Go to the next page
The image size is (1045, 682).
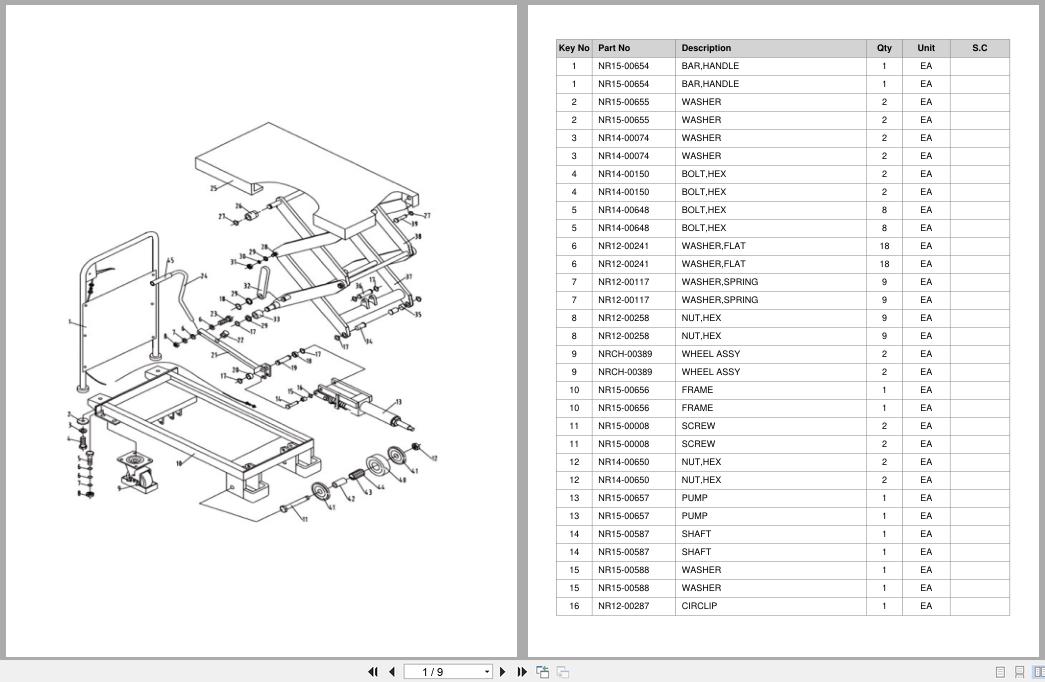(503, 672)
